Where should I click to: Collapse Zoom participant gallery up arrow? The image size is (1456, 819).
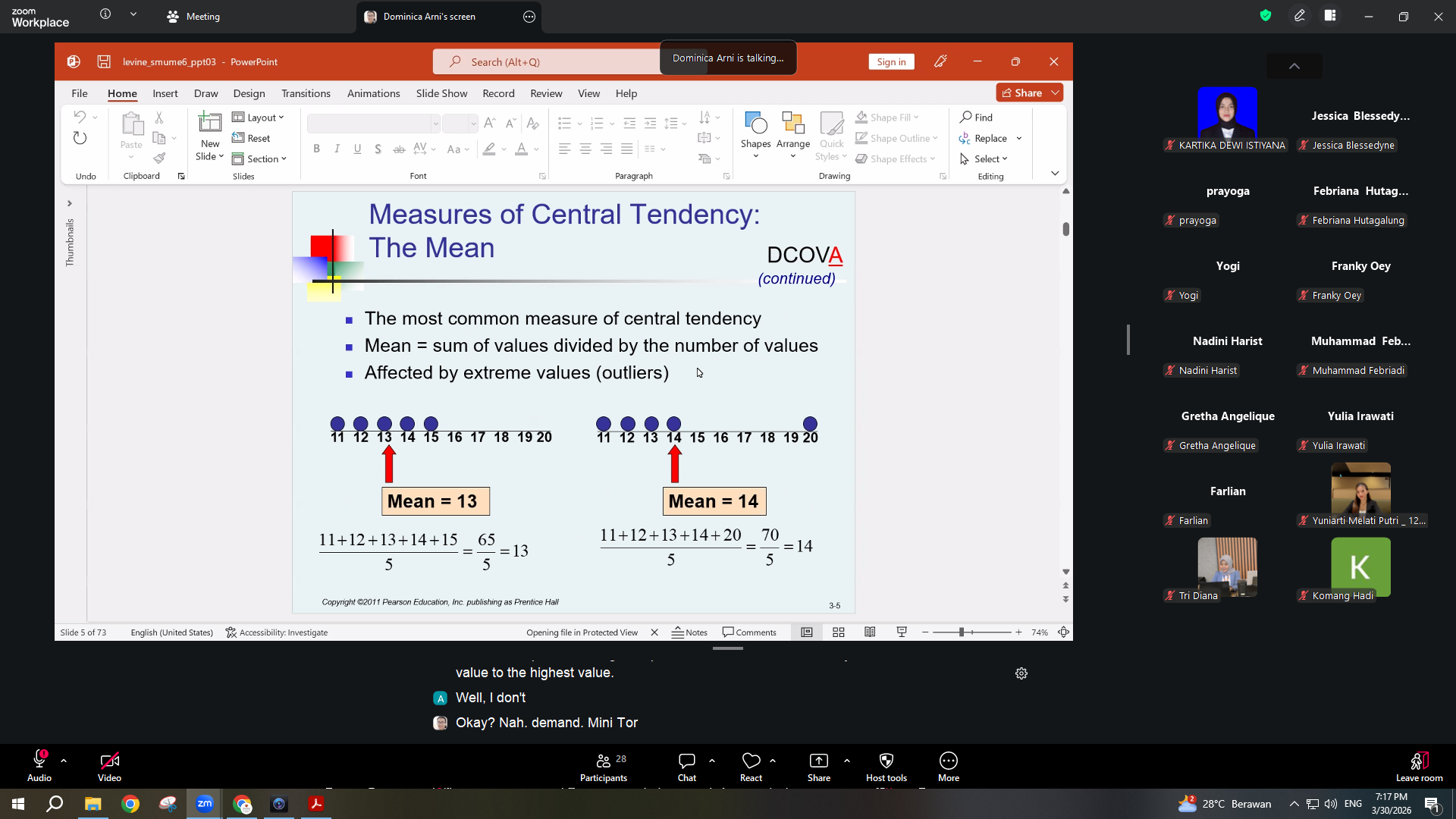(1294, 66)
